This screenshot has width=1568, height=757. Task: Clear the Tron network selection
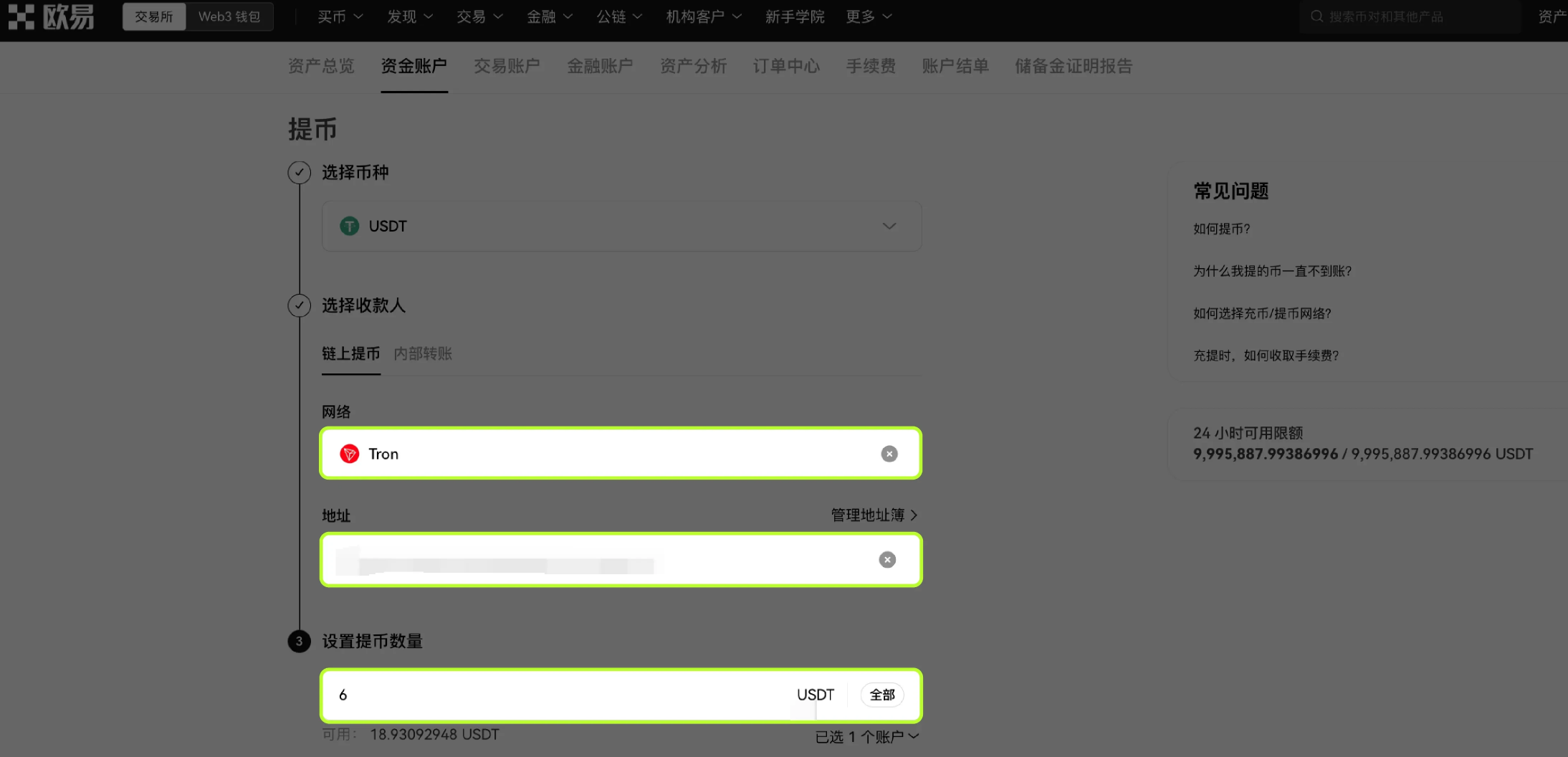889,454
